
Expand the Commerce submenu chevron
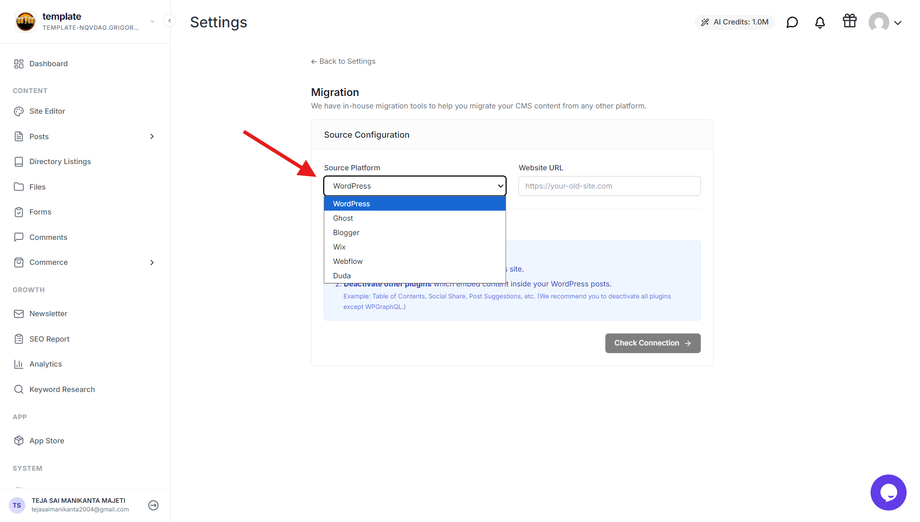(152, 263)
